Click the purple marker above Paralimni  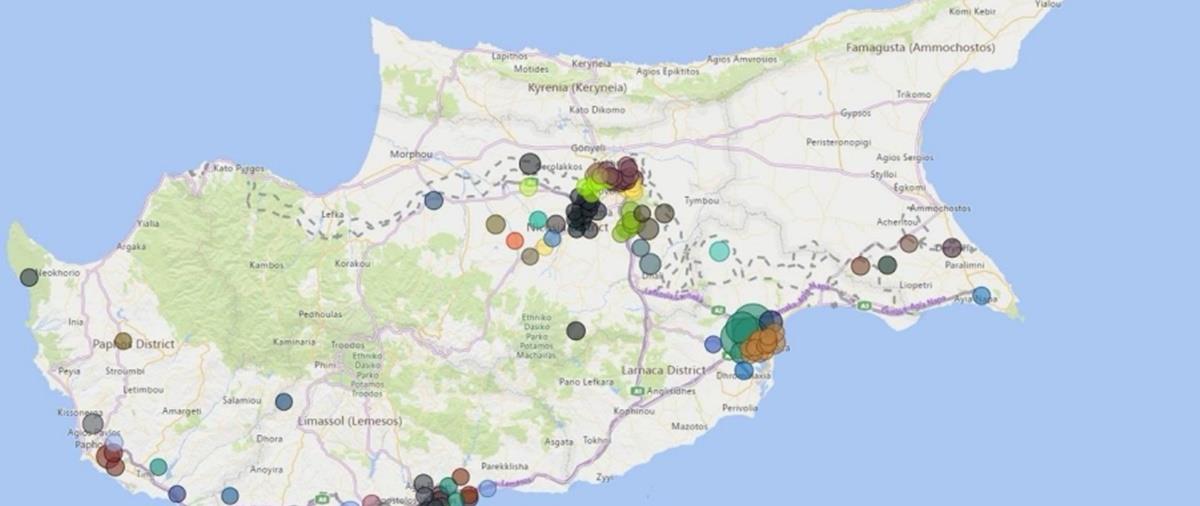point(951,247)
